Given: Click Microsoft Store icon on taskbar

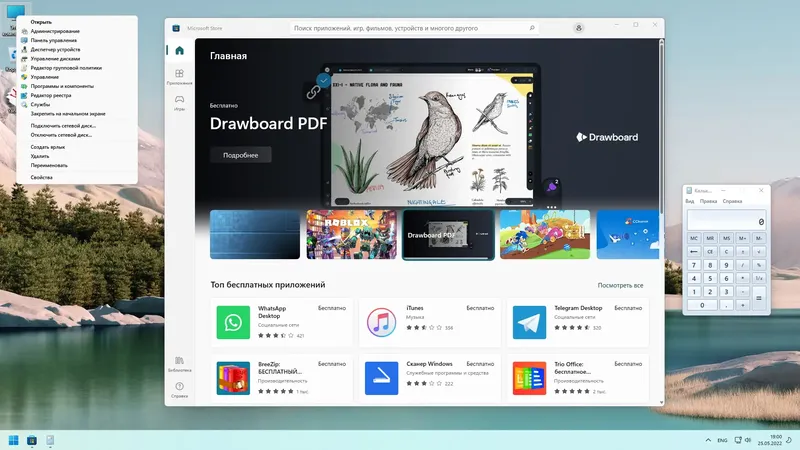Looking at the screenshot, I should [32, 440].
